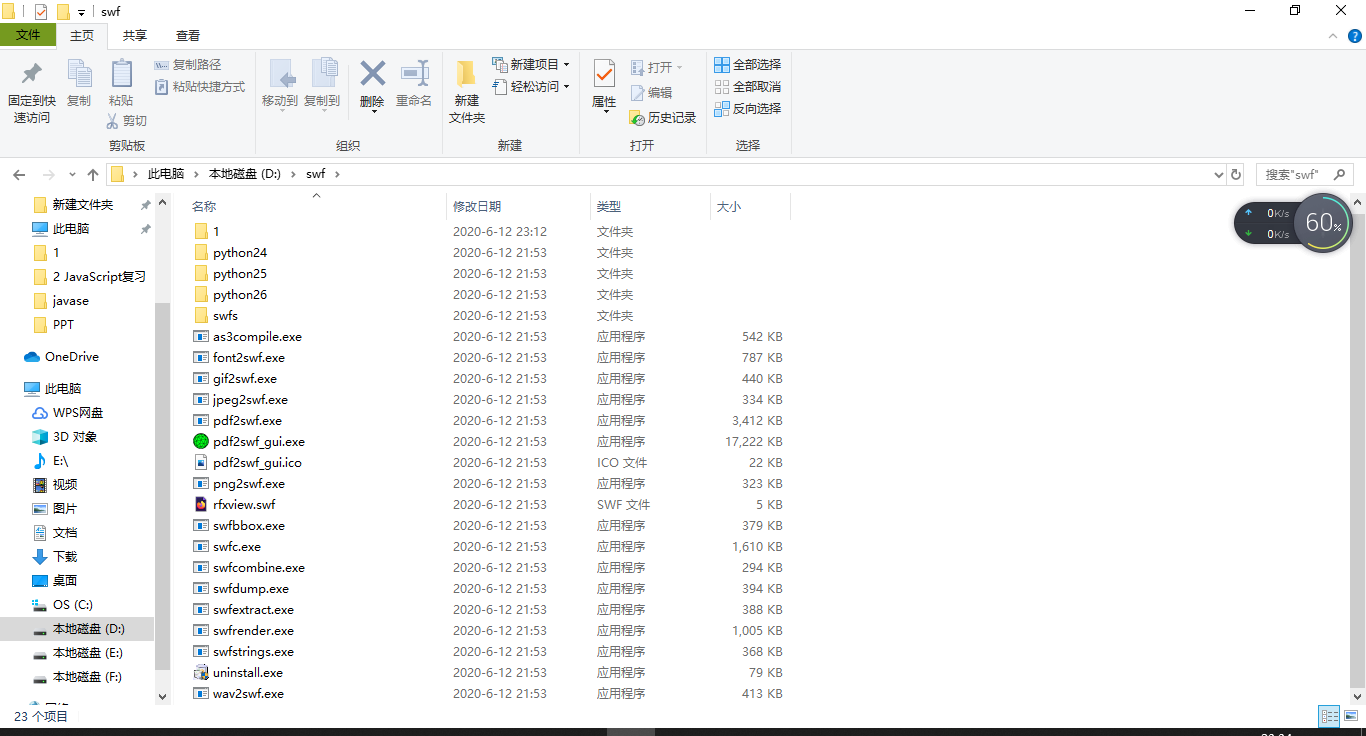Click navigation pane scroll down arrow
The width and height of the screenshot is (1366, 736).
[x=163, y=696]
